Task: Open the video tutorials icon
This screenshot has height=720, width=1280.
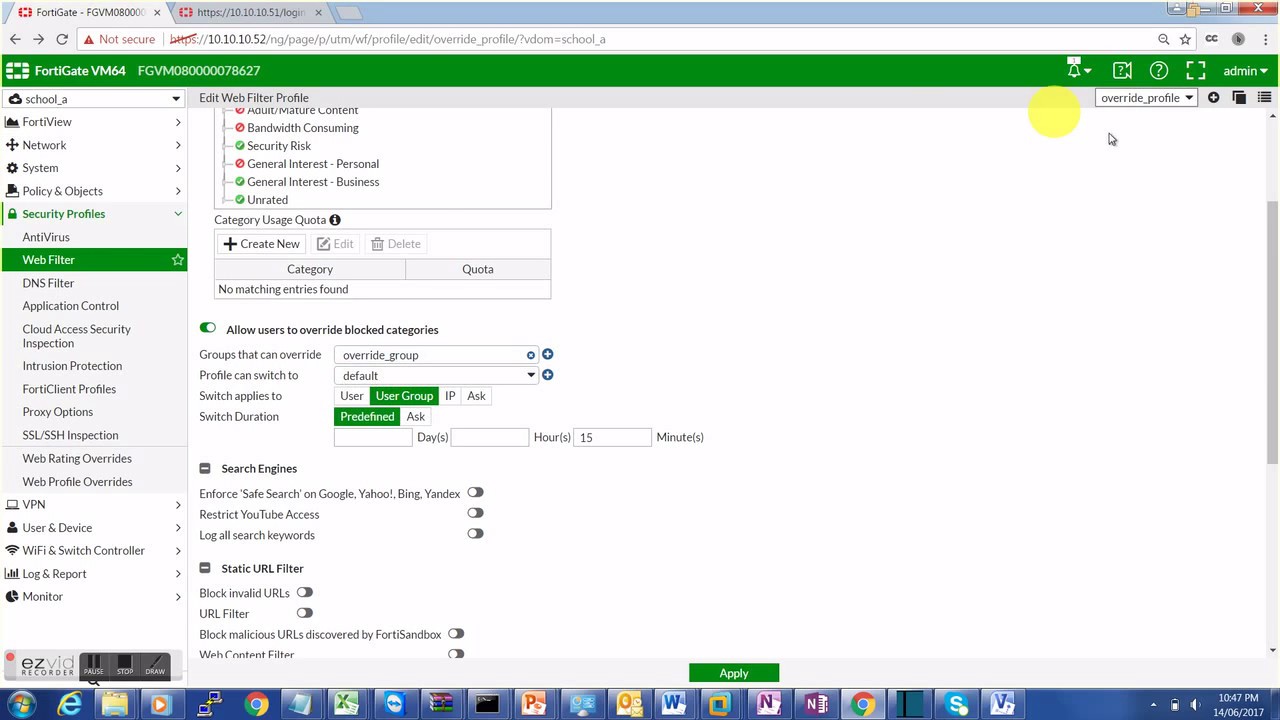Action: coord(1122,70)
